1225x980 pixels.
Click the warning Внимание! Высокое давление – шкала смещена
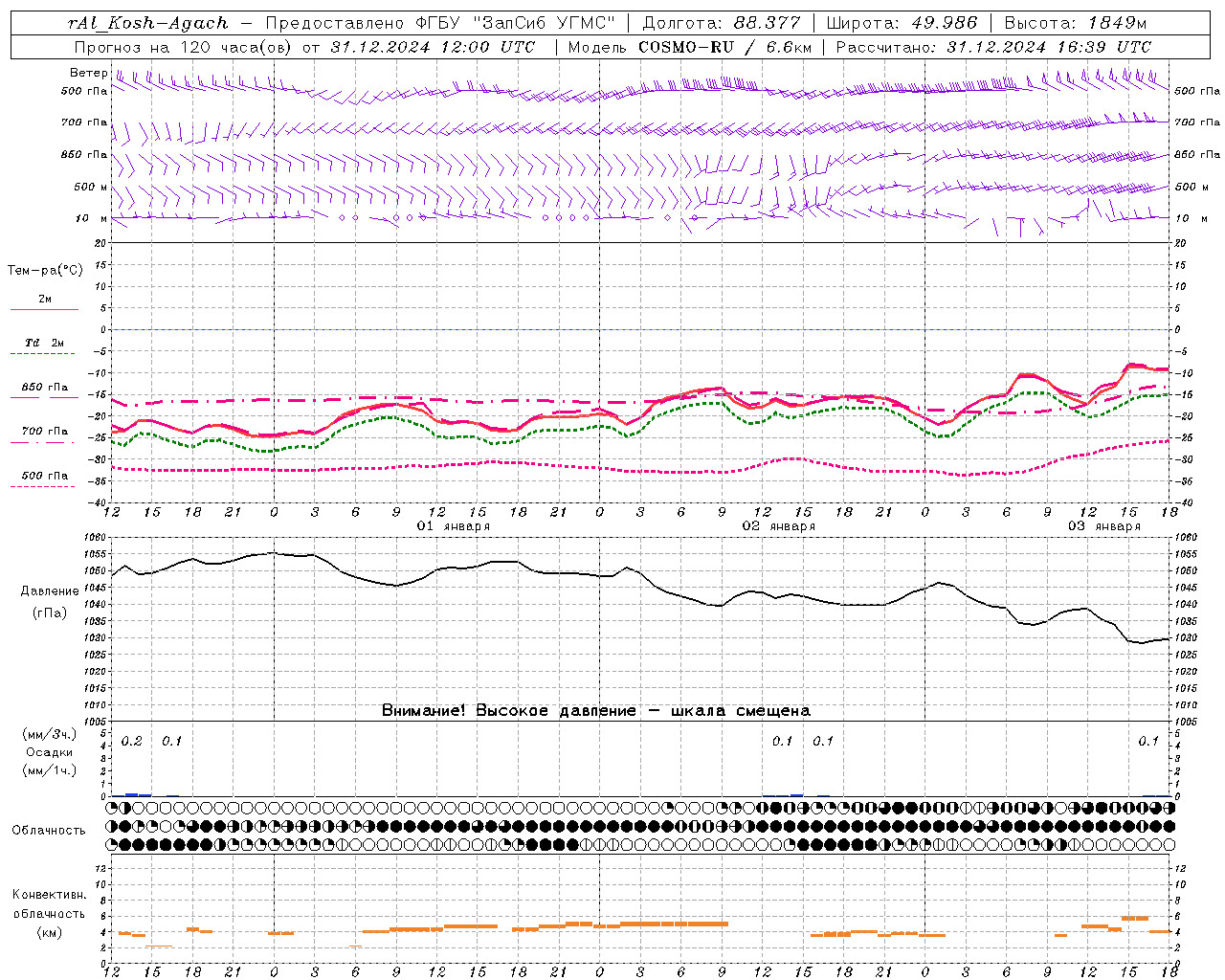595,711
